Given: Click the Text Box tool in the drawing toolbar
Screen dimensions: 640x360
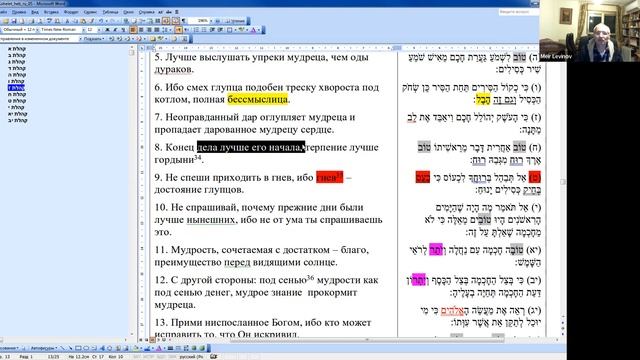Looking at the screenshot, I should click(x=94, y=348).
